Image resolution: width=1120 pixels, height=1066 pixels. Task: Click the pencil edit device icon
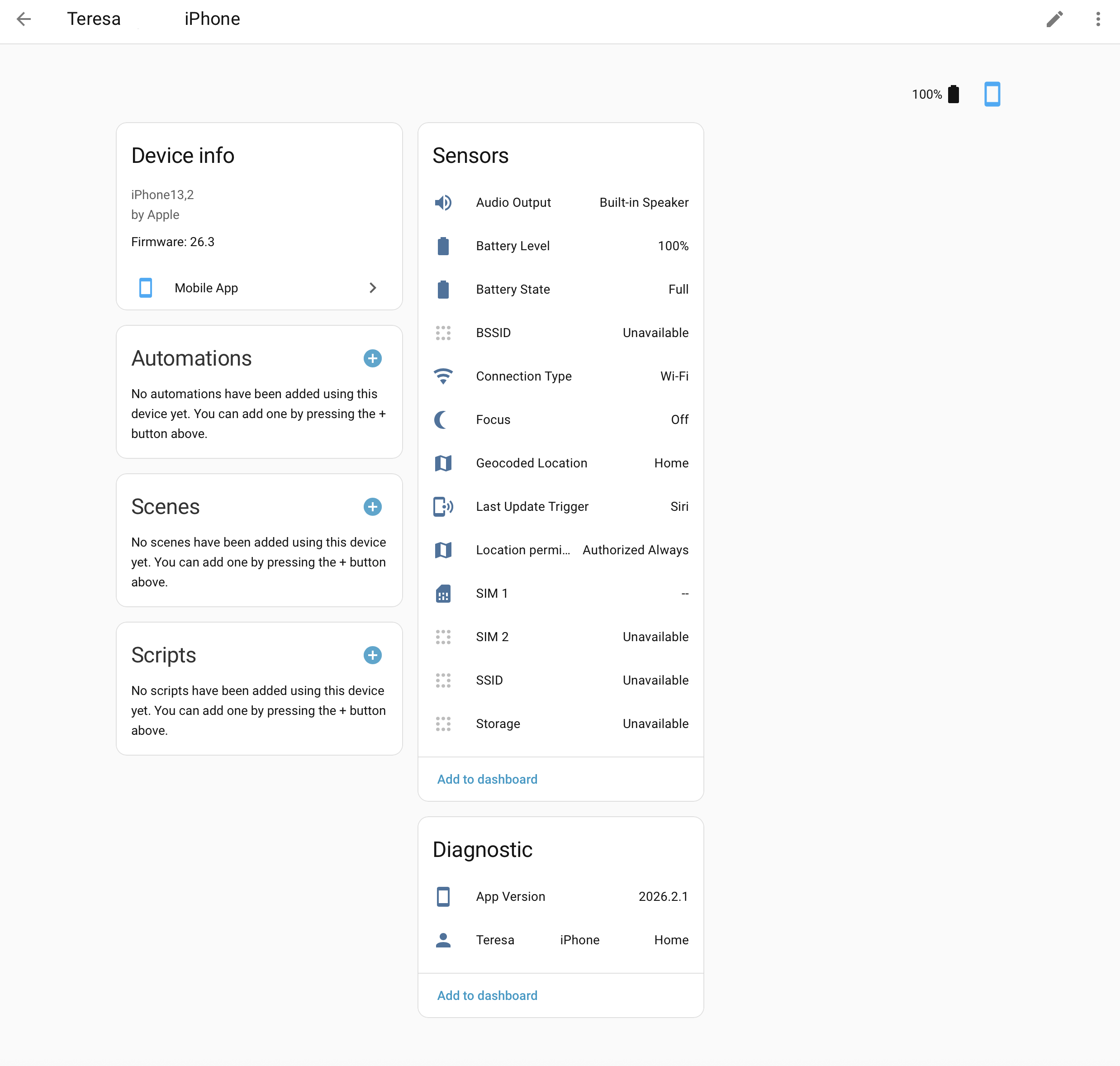pyautogui.click(x=1054, y=19)
